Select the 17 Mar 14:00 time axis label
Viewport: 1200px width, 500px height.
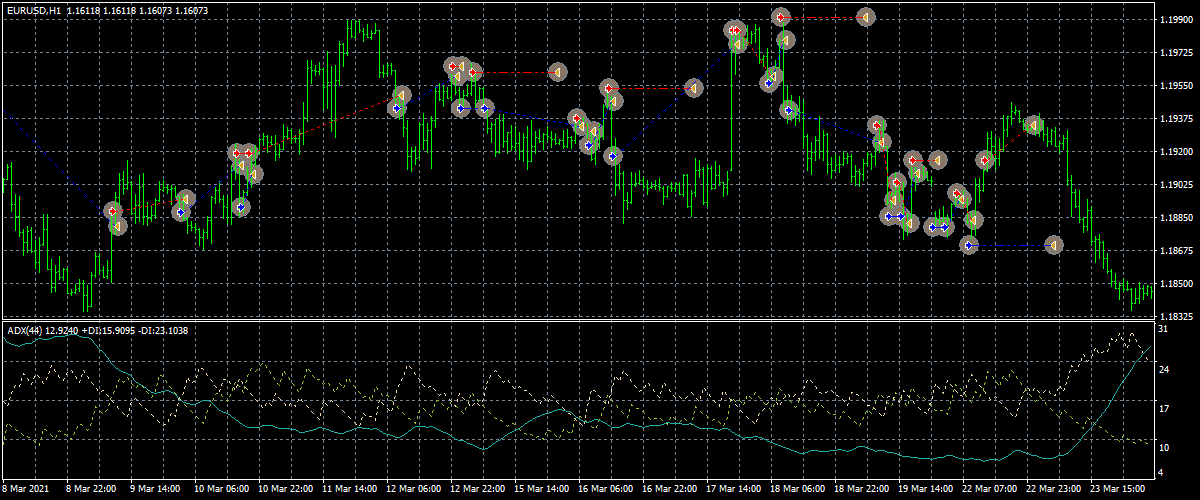click(736, 489)
